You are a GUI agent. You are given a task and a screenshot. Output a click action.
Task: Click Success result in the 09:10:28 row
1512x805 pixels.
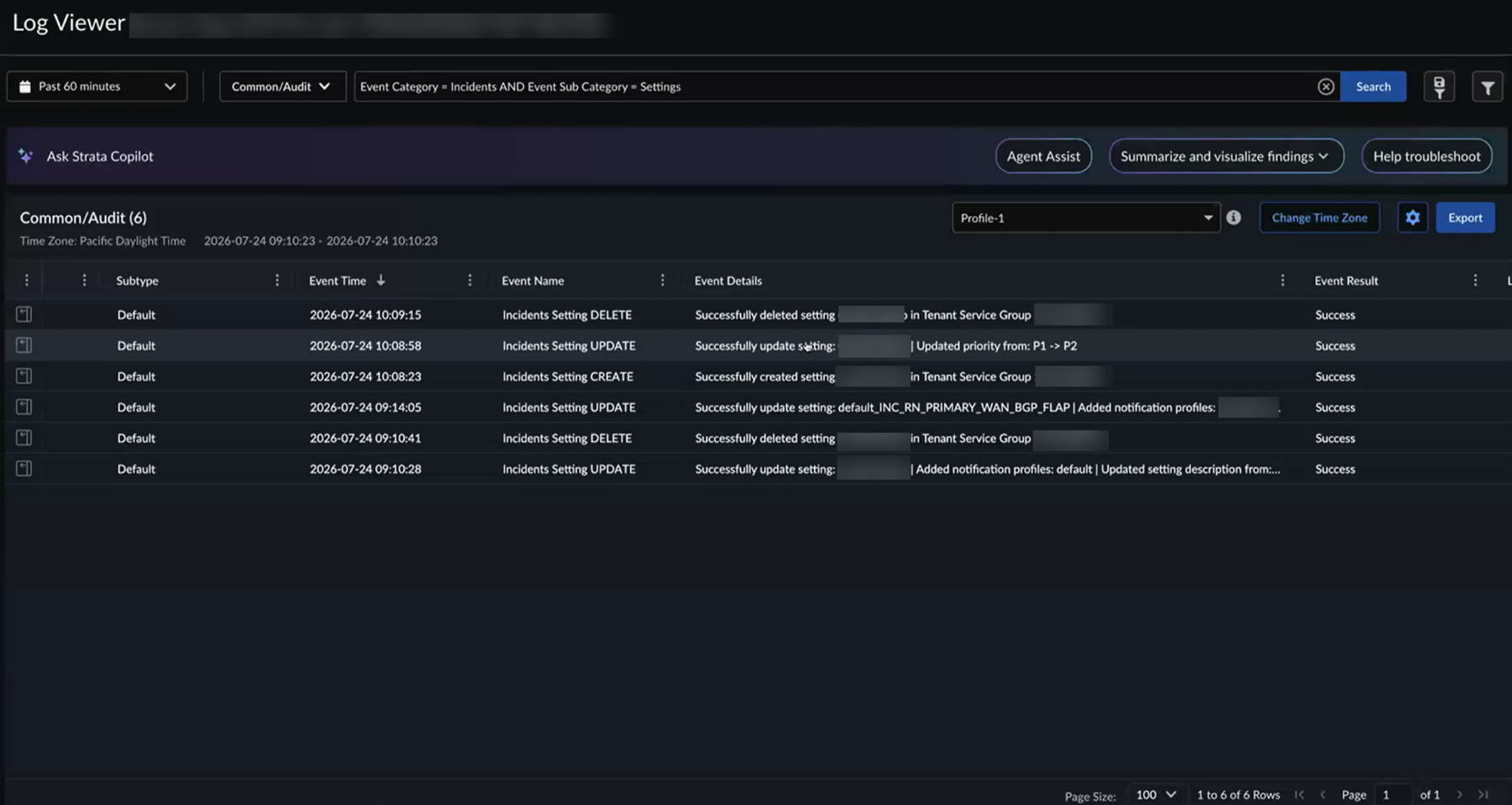(x=1335, y=469)
